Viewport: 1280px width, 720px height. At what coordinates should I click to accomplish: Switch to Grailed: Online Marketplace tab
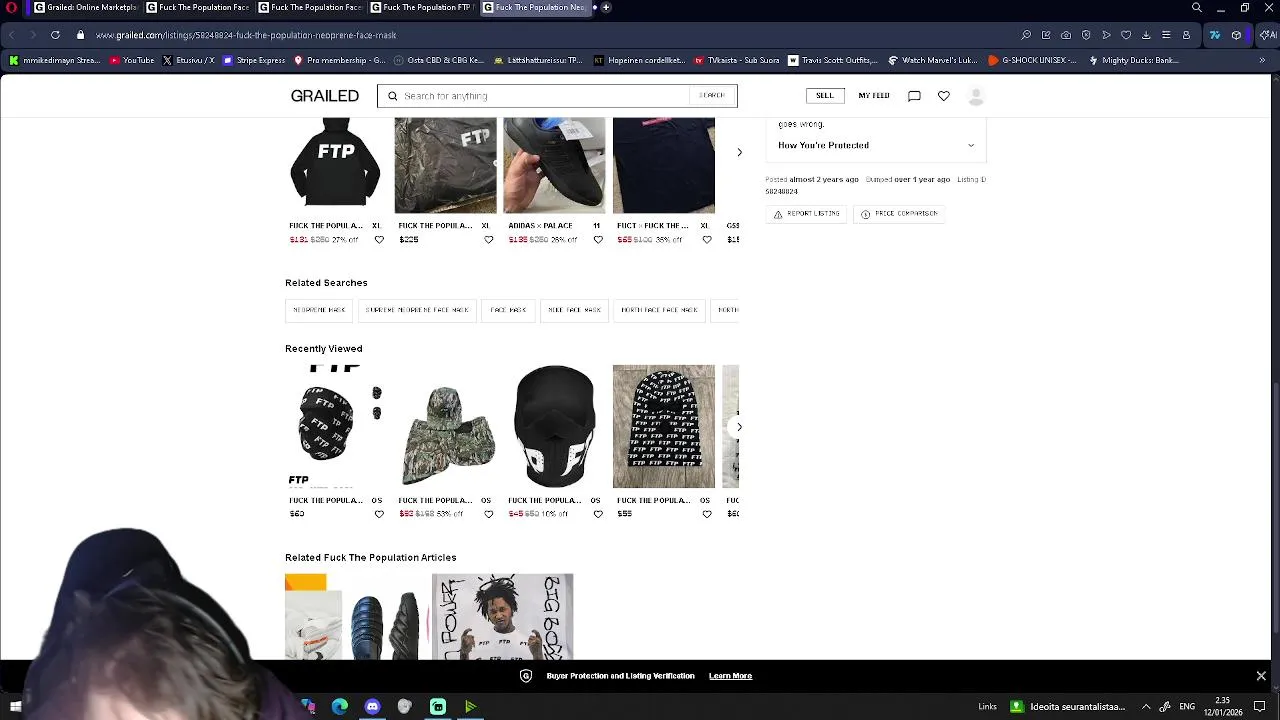click(85, 8)
